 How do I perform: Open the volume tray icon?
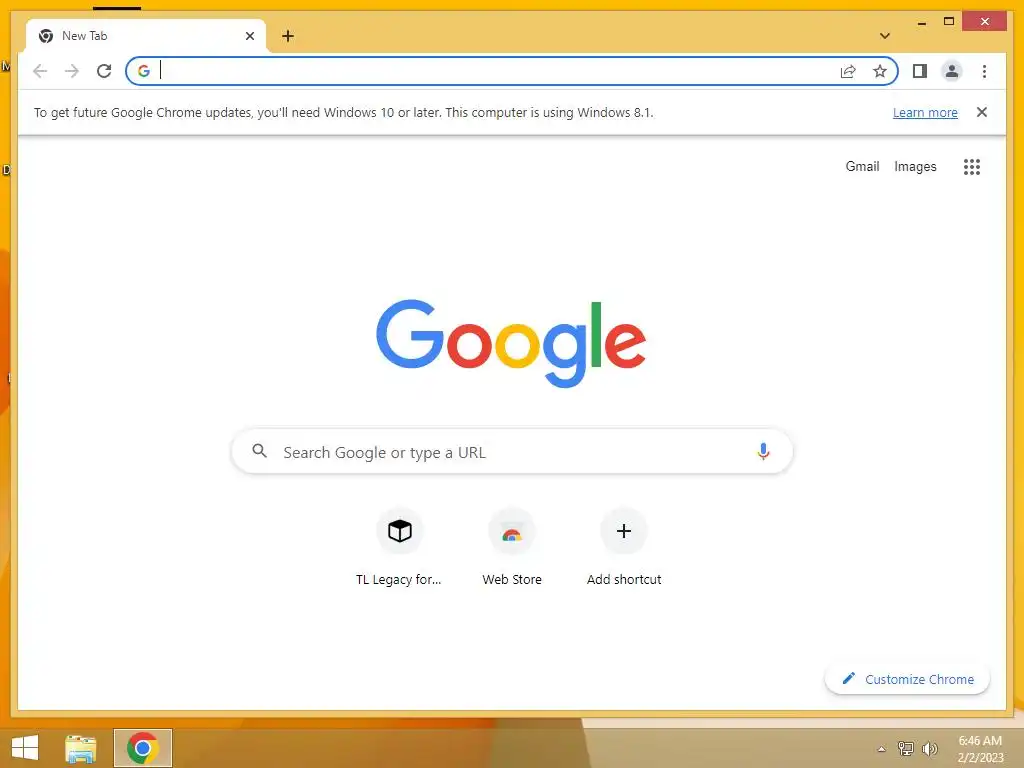(x=929, y=748)
